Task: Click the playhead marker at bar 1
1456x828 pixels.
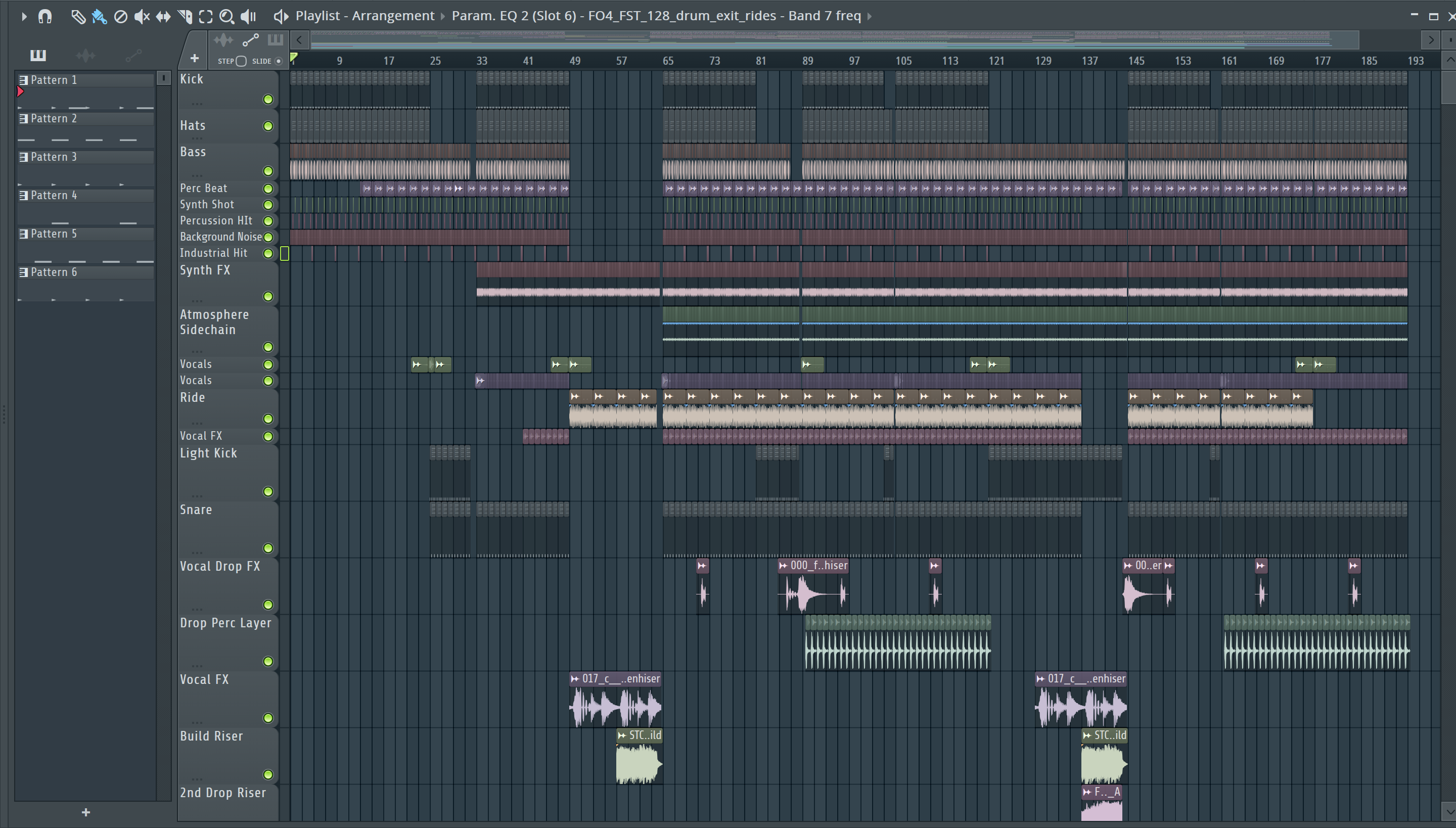Action: tap(294, 57)
